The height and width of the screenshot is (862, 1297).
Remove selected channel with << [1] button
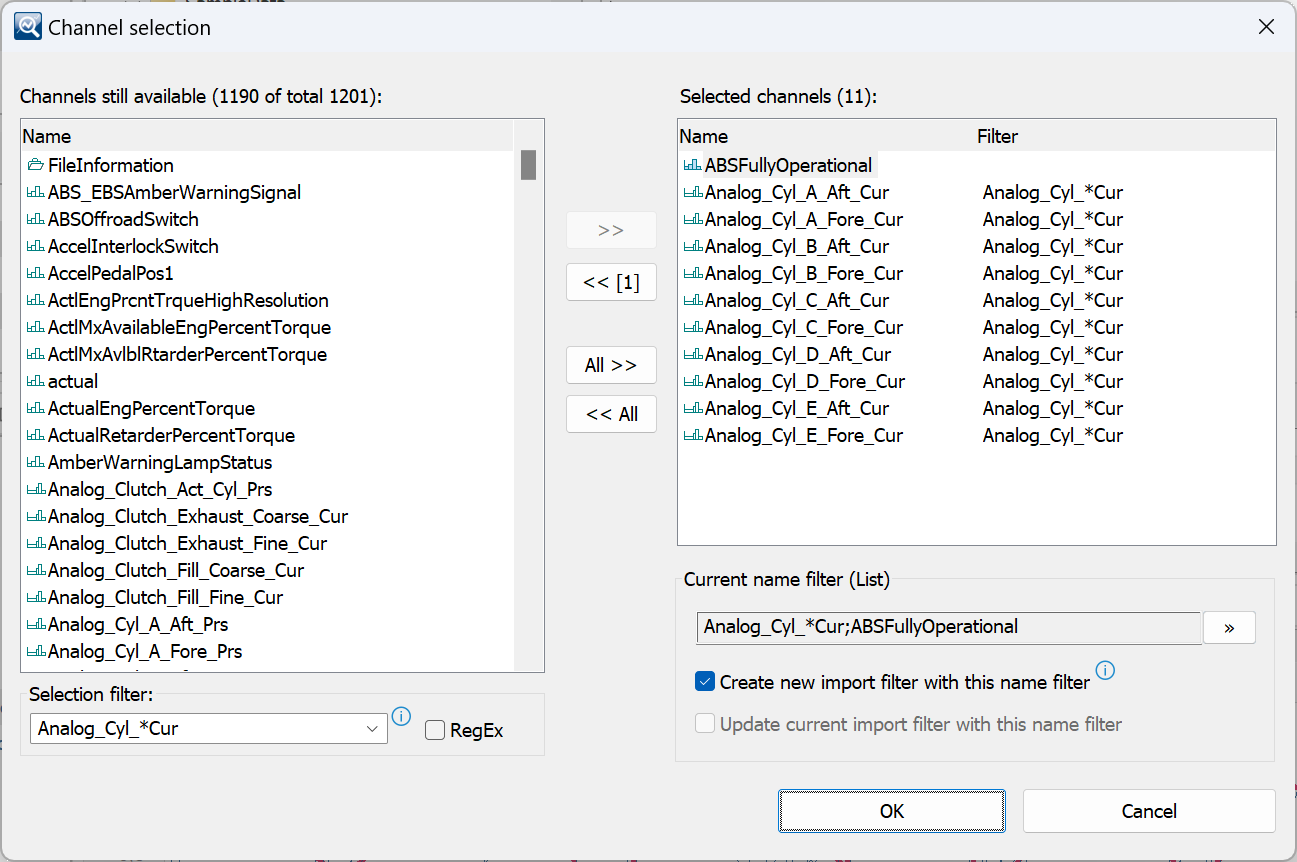(x=611, y=283)
